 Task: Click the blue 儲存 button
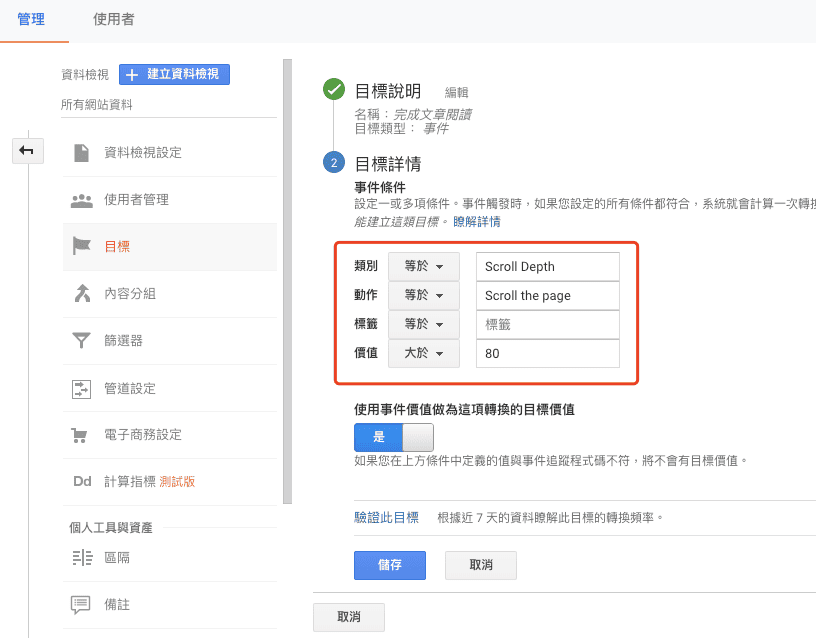(389, 565)
